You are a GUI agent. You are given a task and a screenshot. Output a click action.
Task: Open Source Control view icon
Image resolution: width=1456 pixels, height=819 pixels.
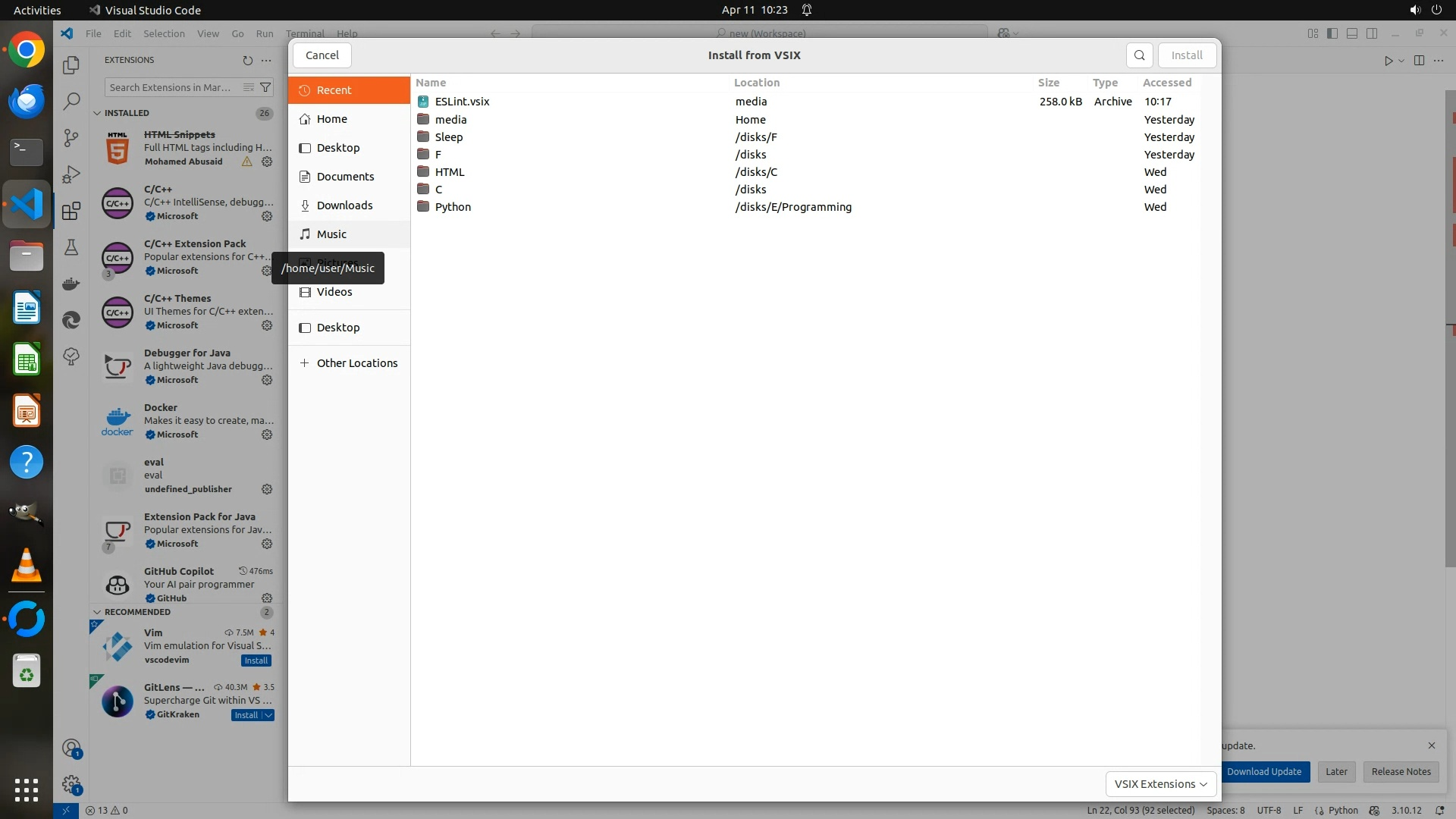coord(71,137)
